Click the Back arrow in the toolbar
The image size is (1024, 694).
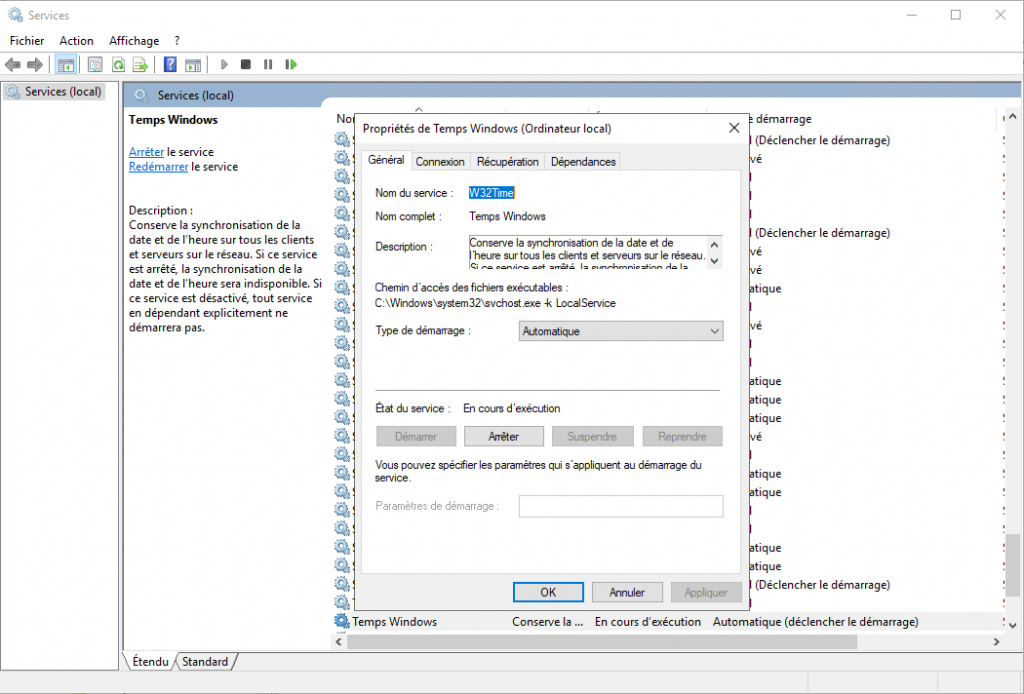tap(13, 65)
